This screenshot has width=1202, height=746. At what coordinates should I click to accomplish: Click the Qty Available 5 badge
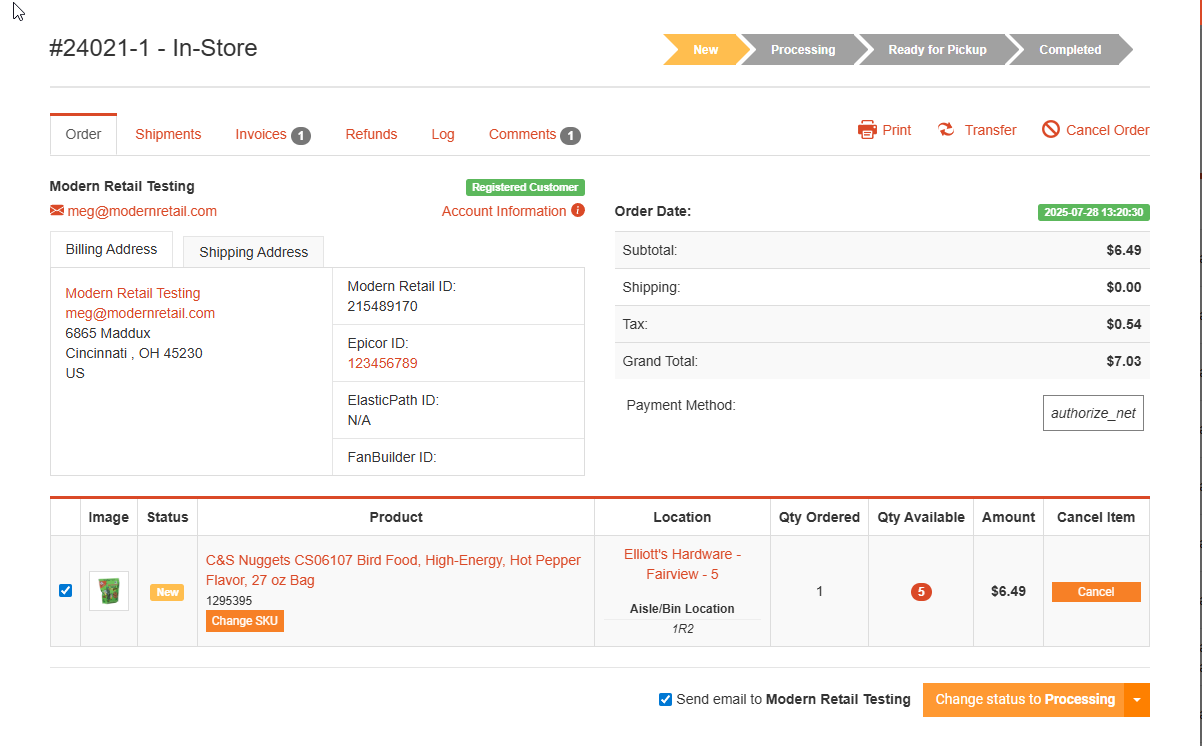point(921,592)
